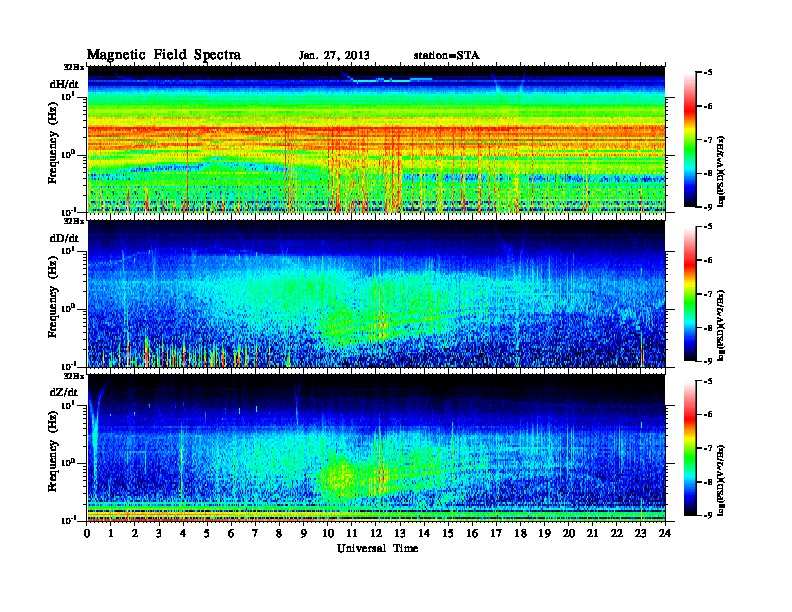Click the "-7" tick on dD/dt color bar
792x612 pixels.
click(x=708, y=294)
